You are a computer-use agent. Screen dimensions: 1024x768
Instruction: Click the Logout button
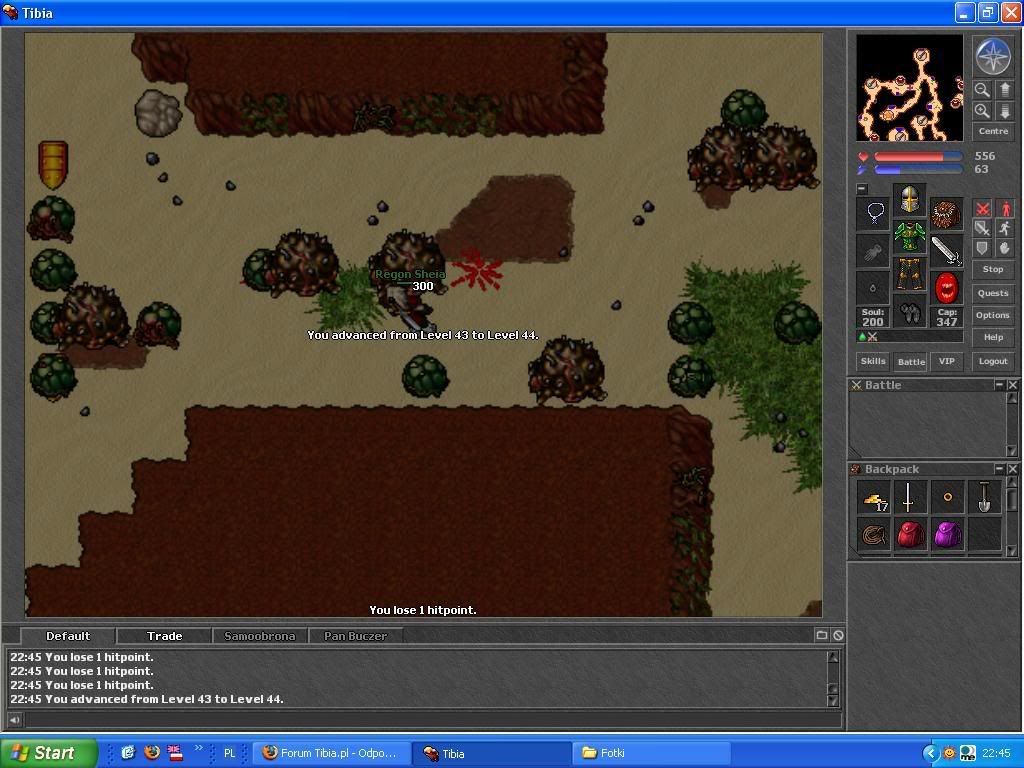(993, 361)
